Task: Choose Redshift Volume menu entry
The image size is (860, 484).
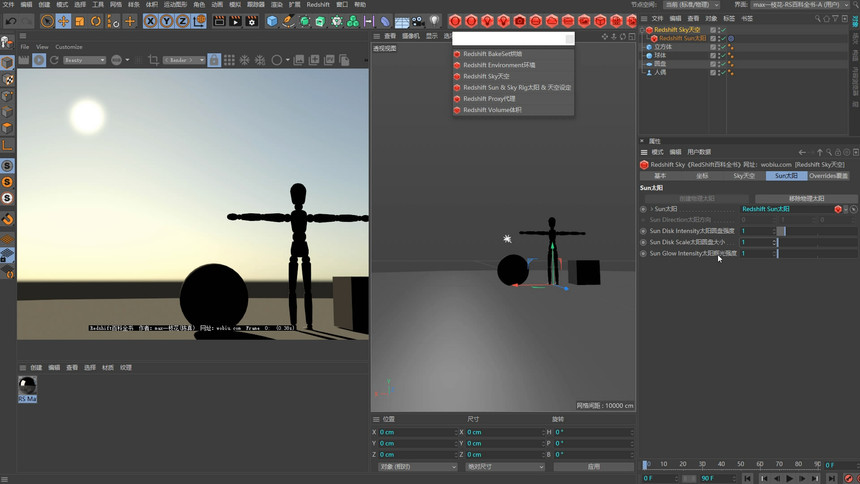Action: pos(513,110)
